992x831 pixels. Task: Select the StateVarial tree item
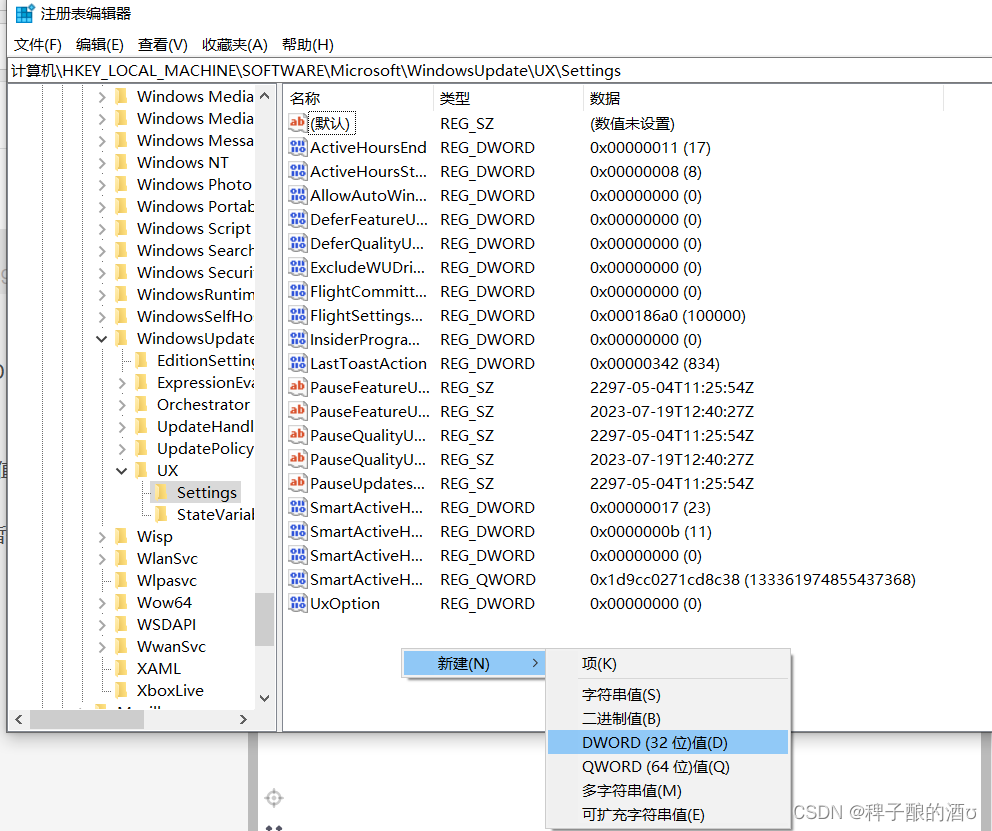click(215, 515)
